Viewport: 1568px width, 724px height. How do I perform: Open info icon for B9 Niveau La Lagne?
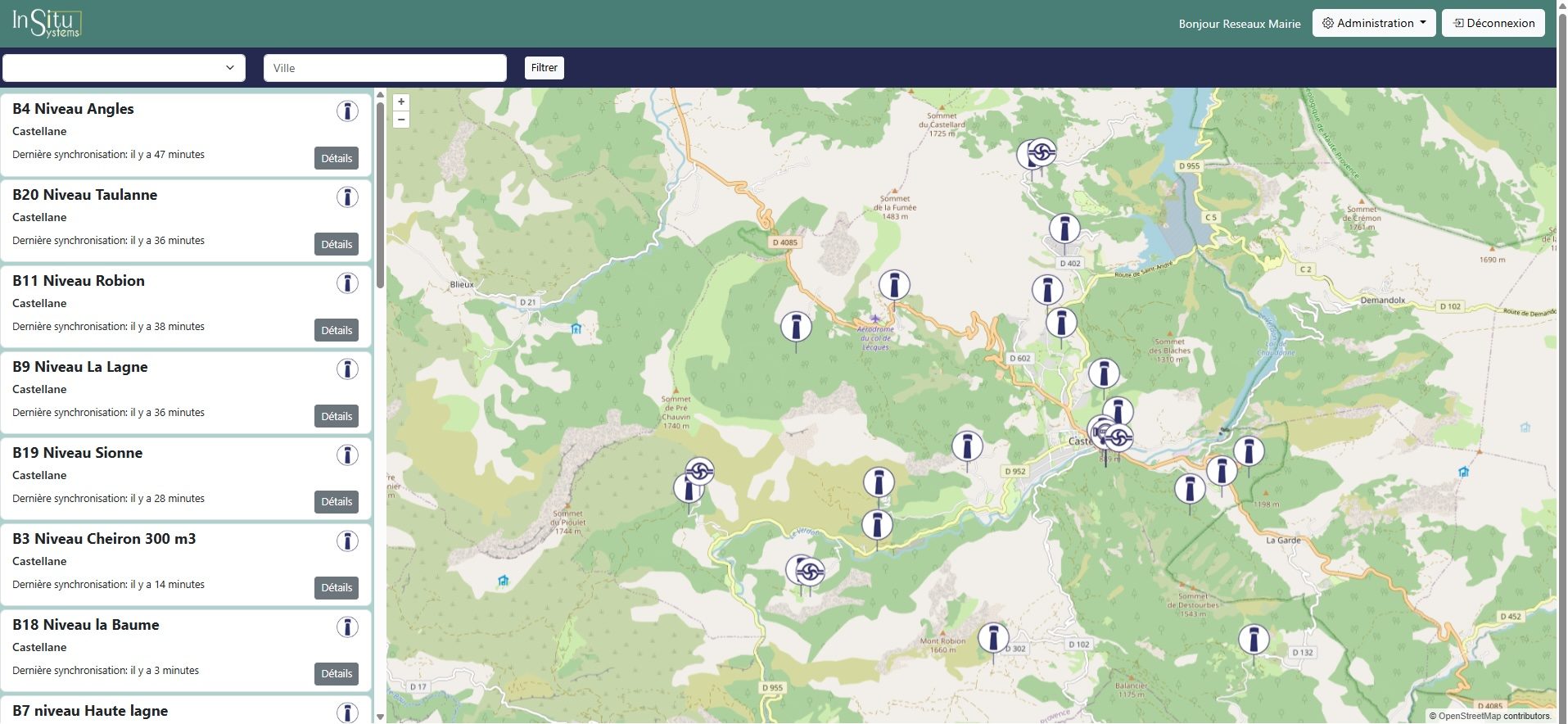point(347,369)
